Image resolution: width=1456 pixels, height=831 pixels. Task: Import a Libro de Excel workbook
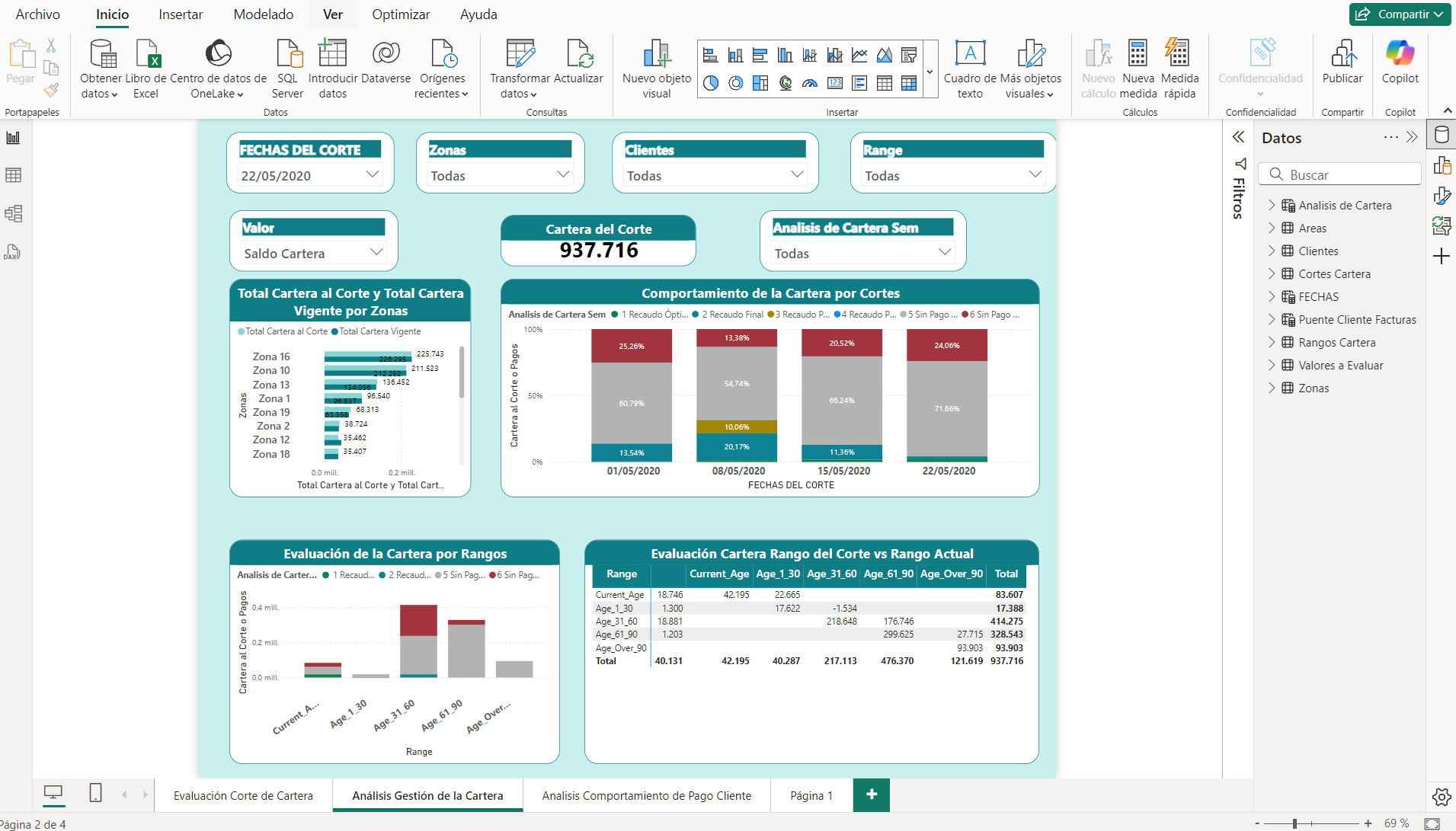146,69
